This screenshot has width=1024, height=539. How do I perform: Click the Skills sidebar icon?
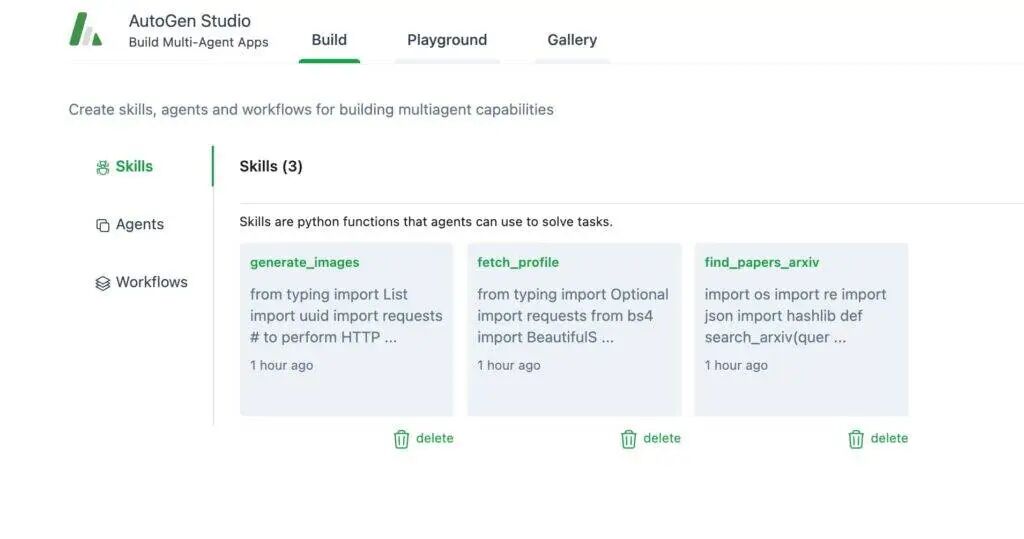102,167
